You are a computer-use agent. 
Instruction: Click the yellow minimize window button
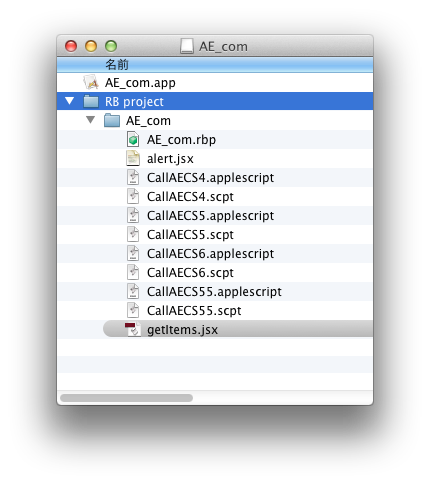point(91,46)
